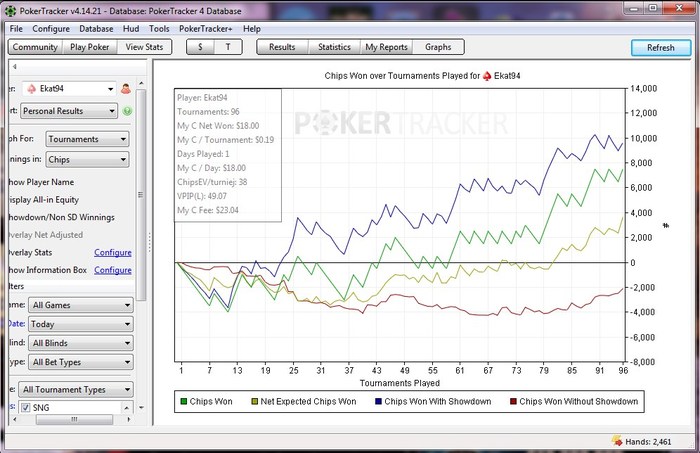Open the All Bet Types dropdown

(x=81, y=362)
